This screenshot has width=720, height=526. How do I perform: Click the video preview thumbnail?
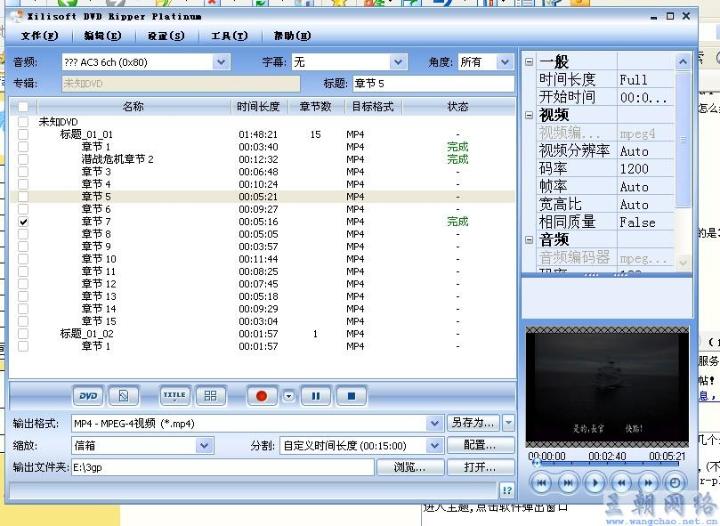coord(607,388)
